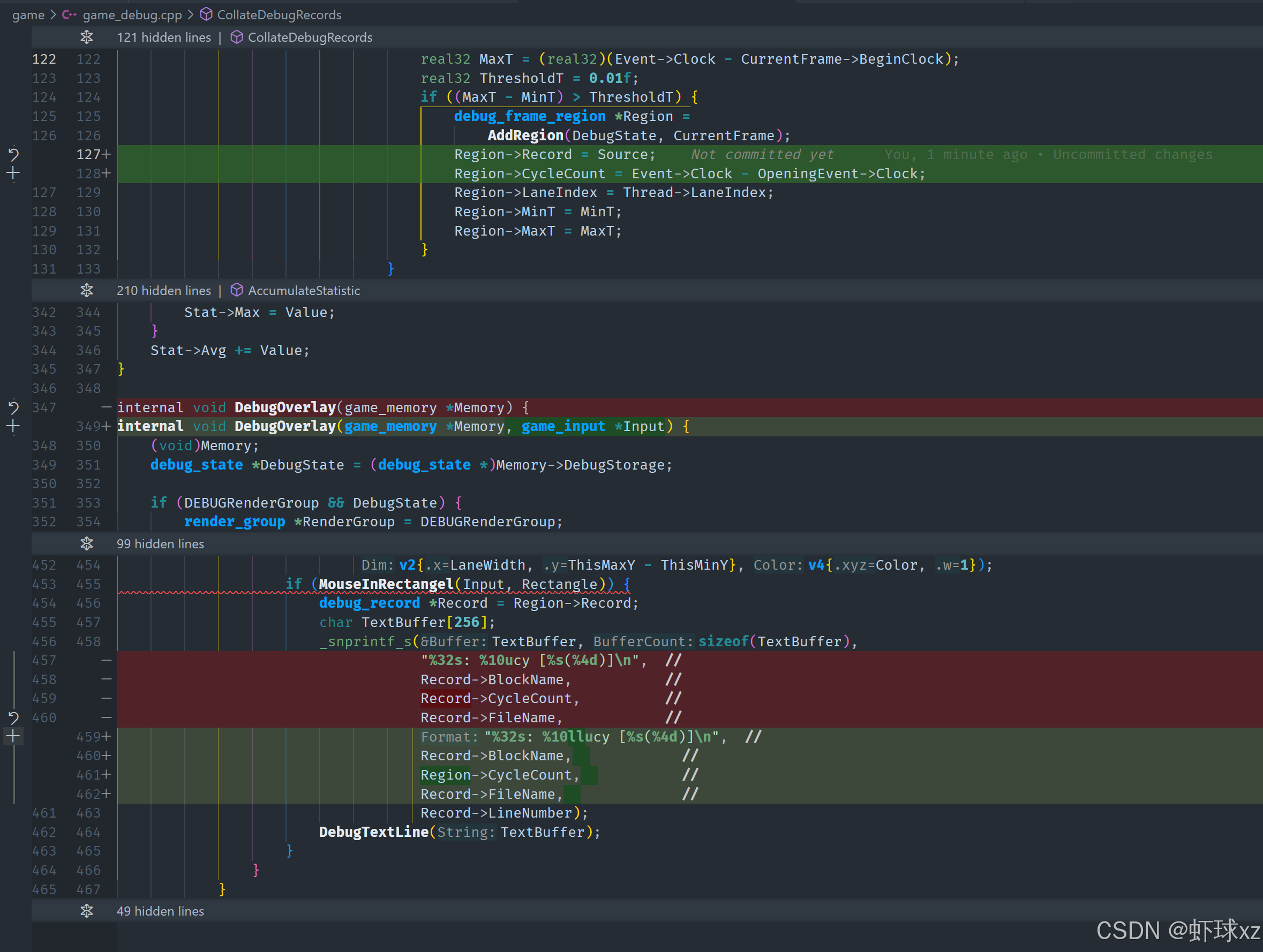
Task: Click the cube icon beside CollateDebugRecords in fold bar
Action: pos(236,37)
